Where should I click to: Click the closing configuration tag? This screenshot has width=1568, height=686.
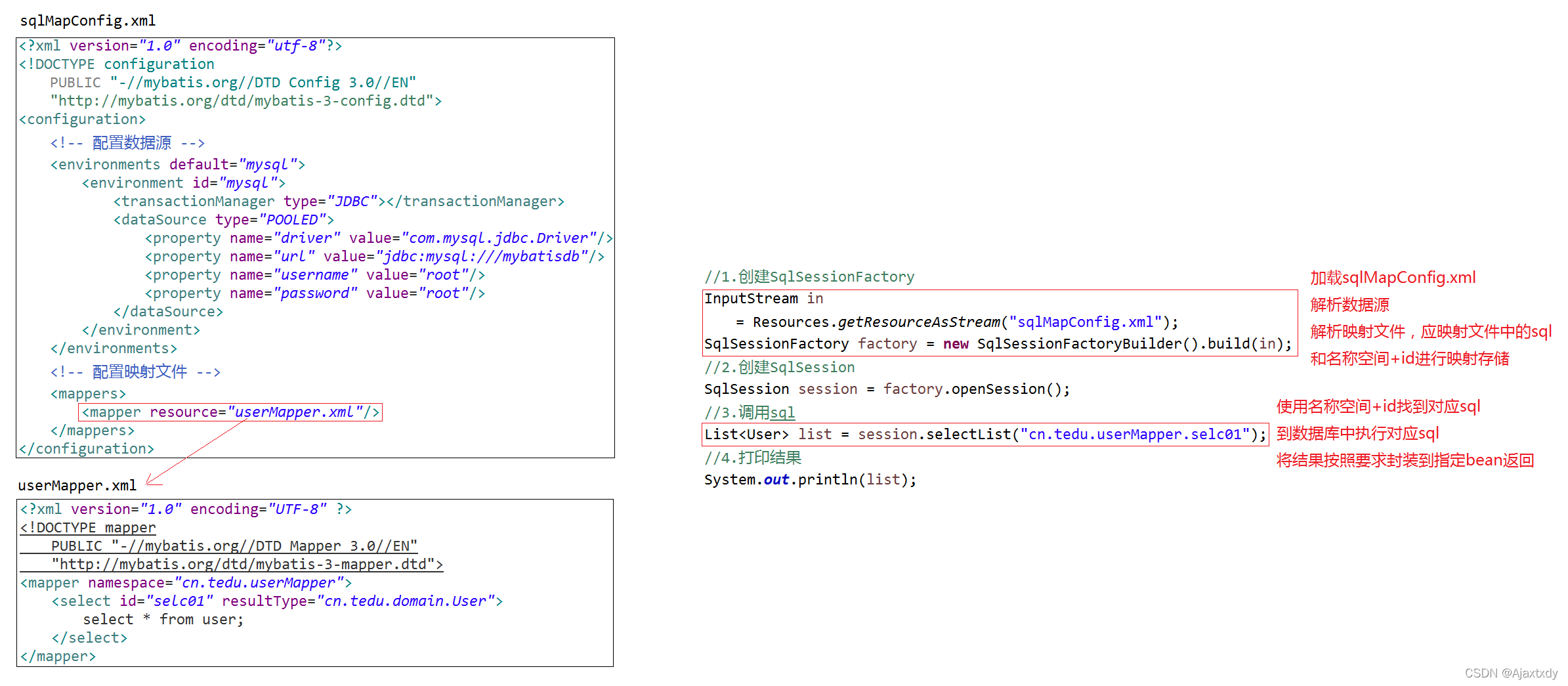[x=87, y=449]
